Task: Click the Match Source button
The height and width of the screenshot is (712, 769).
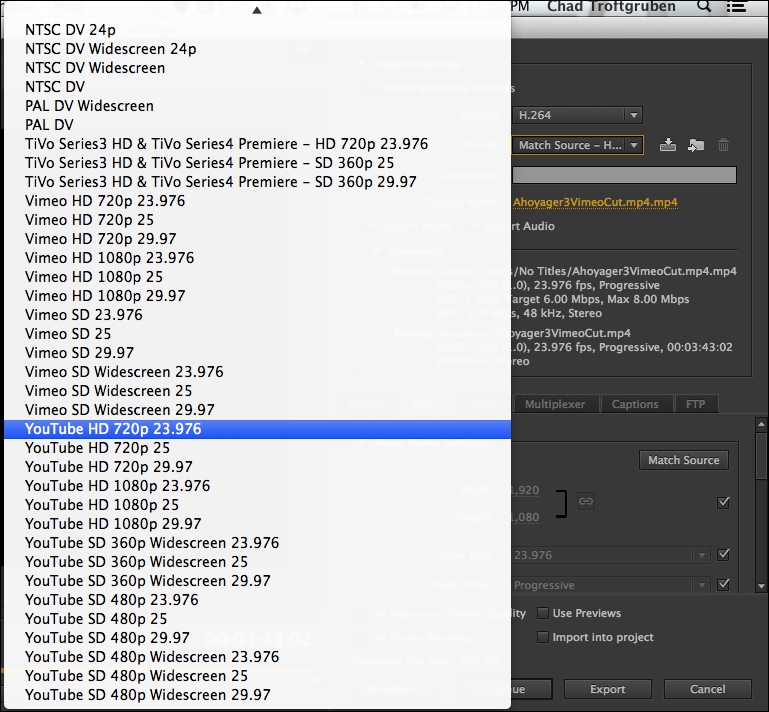Action: pyautogui.click(x=684, y=460)
